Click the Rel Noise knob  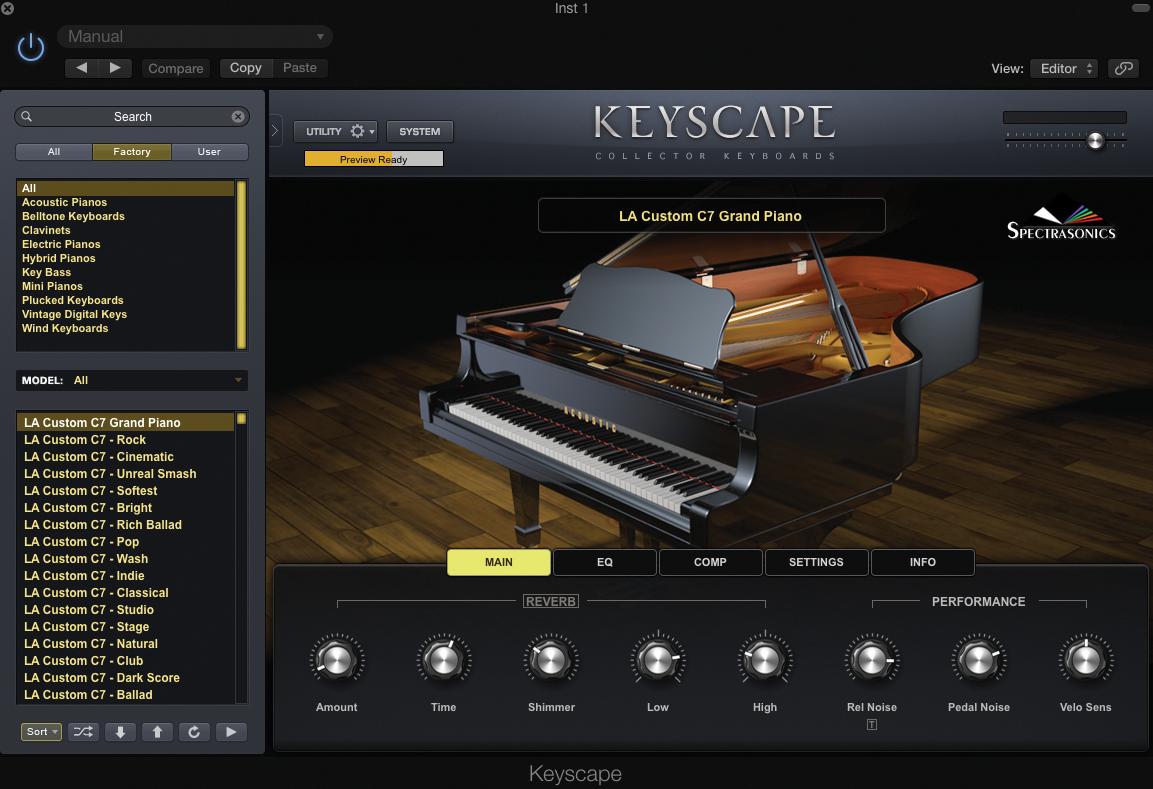pyautogui.click(x=871, y=660)
